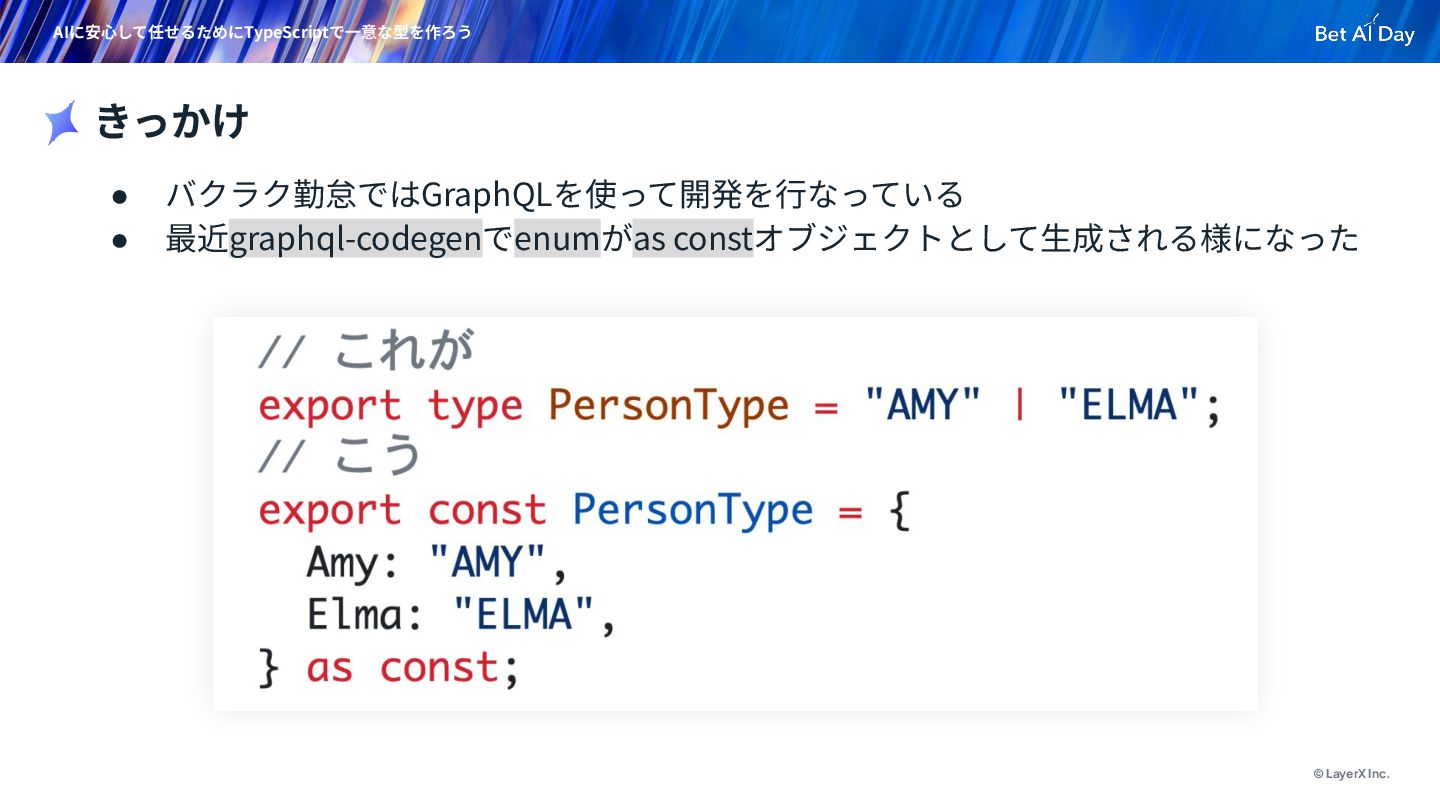The height and width of the screenshot is (810, 1440).
Task: Select the highlighted as const term
Action: 693,239
